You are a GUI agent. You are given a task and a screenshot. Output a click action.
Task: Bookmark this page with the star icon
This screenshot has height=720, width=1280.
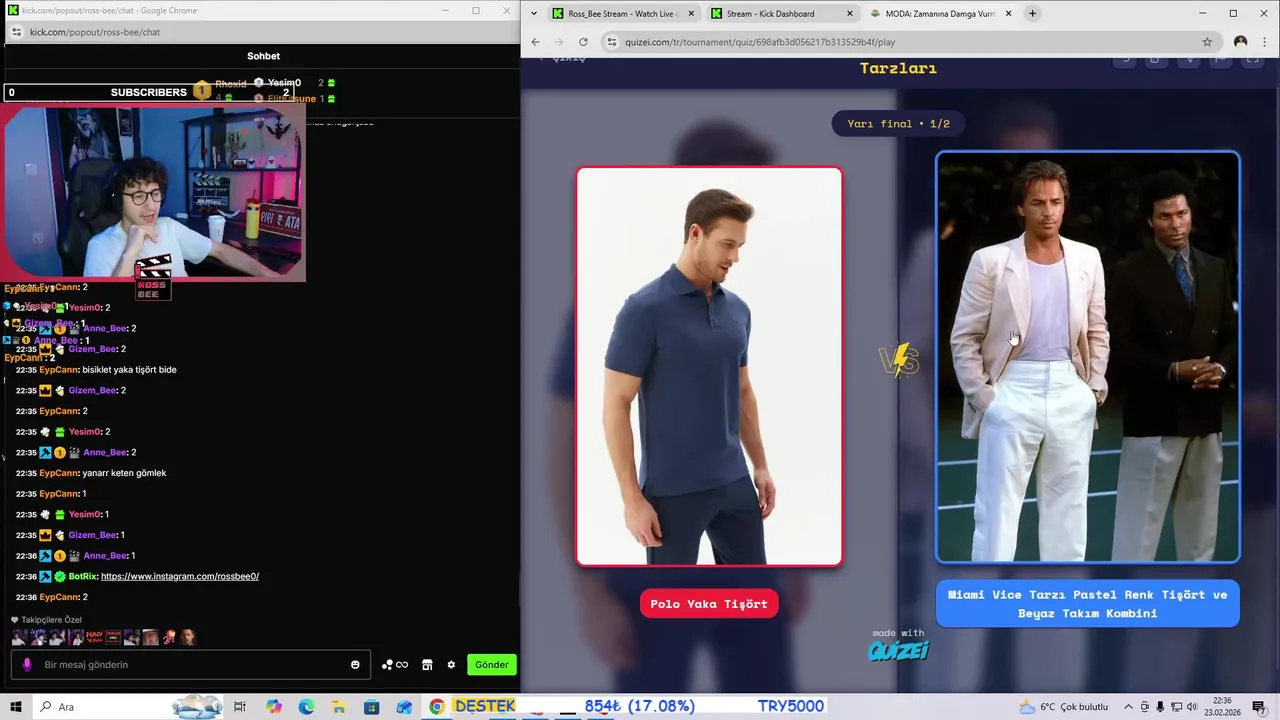[1207, 42]
